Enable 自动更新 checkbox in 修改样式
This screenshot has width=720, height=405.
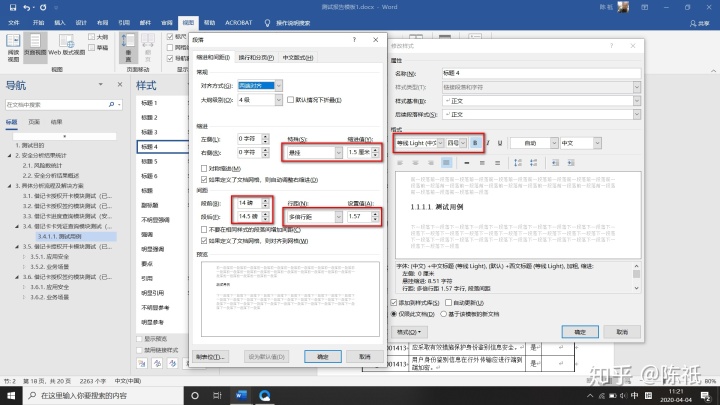pyautogui.click(x=449, y=303)
